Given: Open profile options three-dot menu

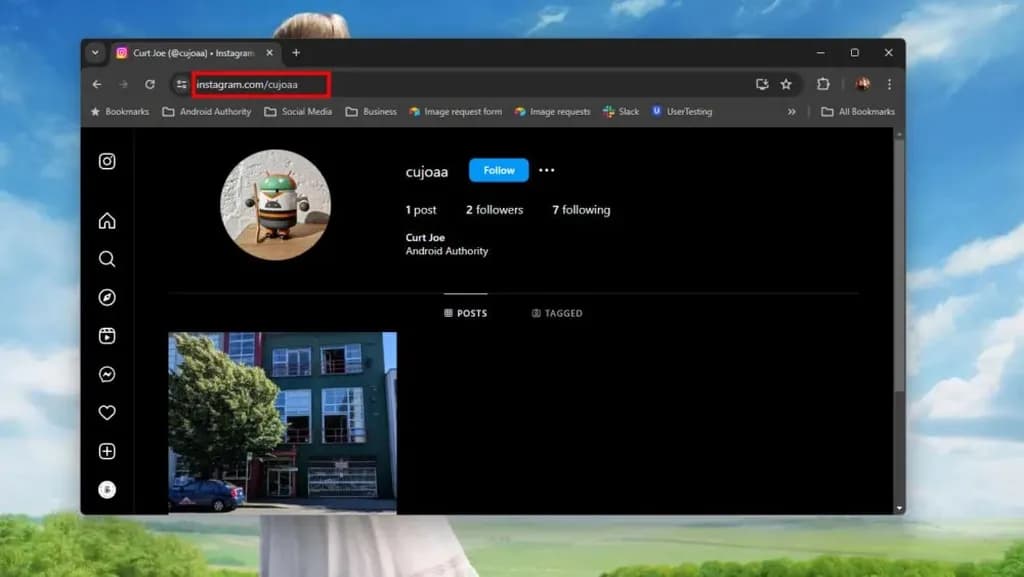Looking at the screenshot, I should point(546,171).
